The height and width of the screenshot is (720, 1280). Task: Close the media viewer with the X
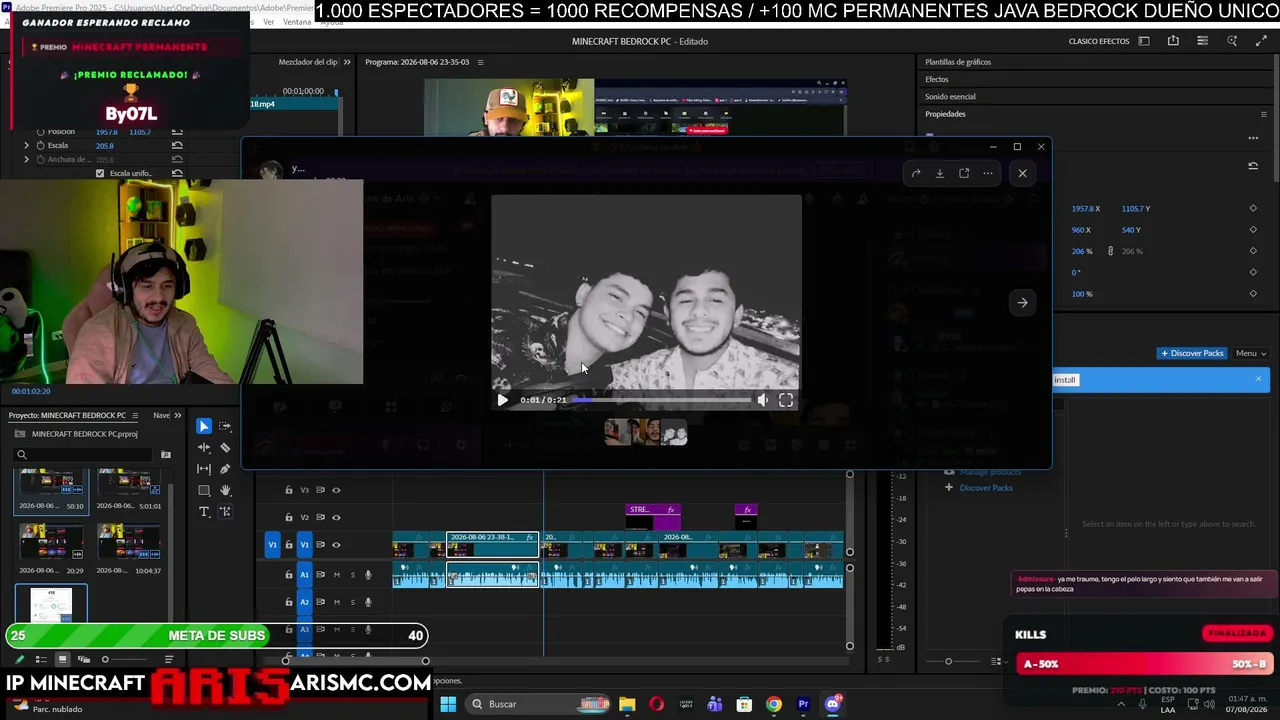coord(1022,173)
